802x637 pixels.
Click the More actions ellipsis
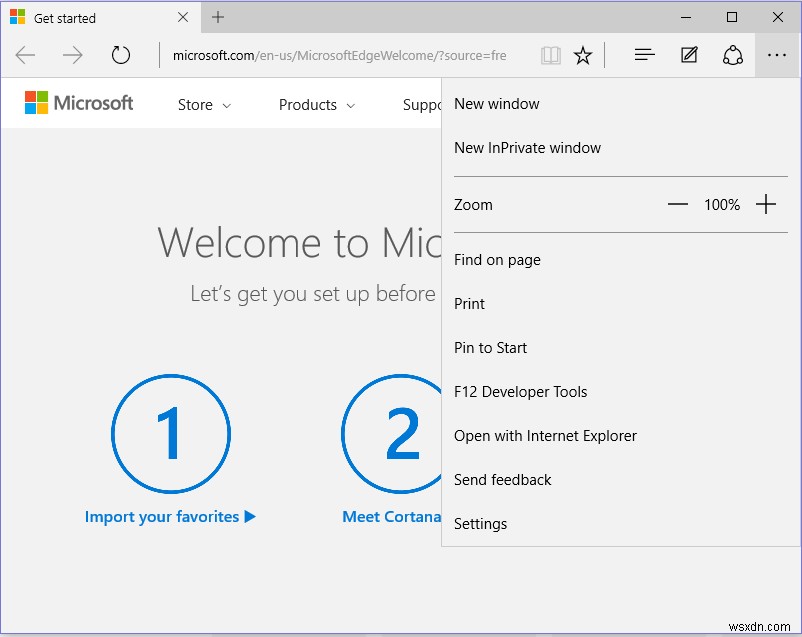pos(777,55)
